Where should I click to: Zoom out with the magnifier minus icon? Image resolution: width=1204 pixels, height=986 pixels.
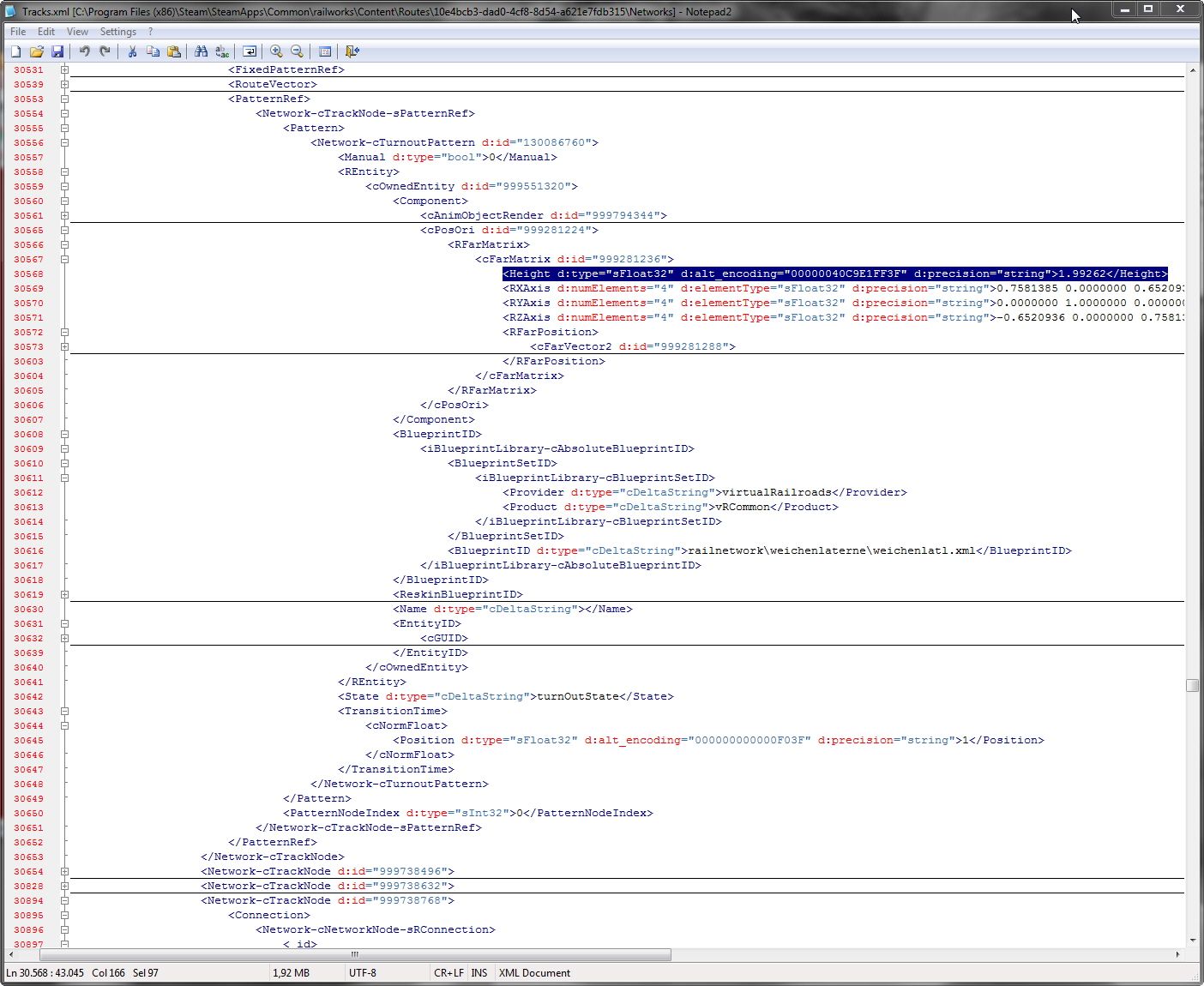(297, 51)
